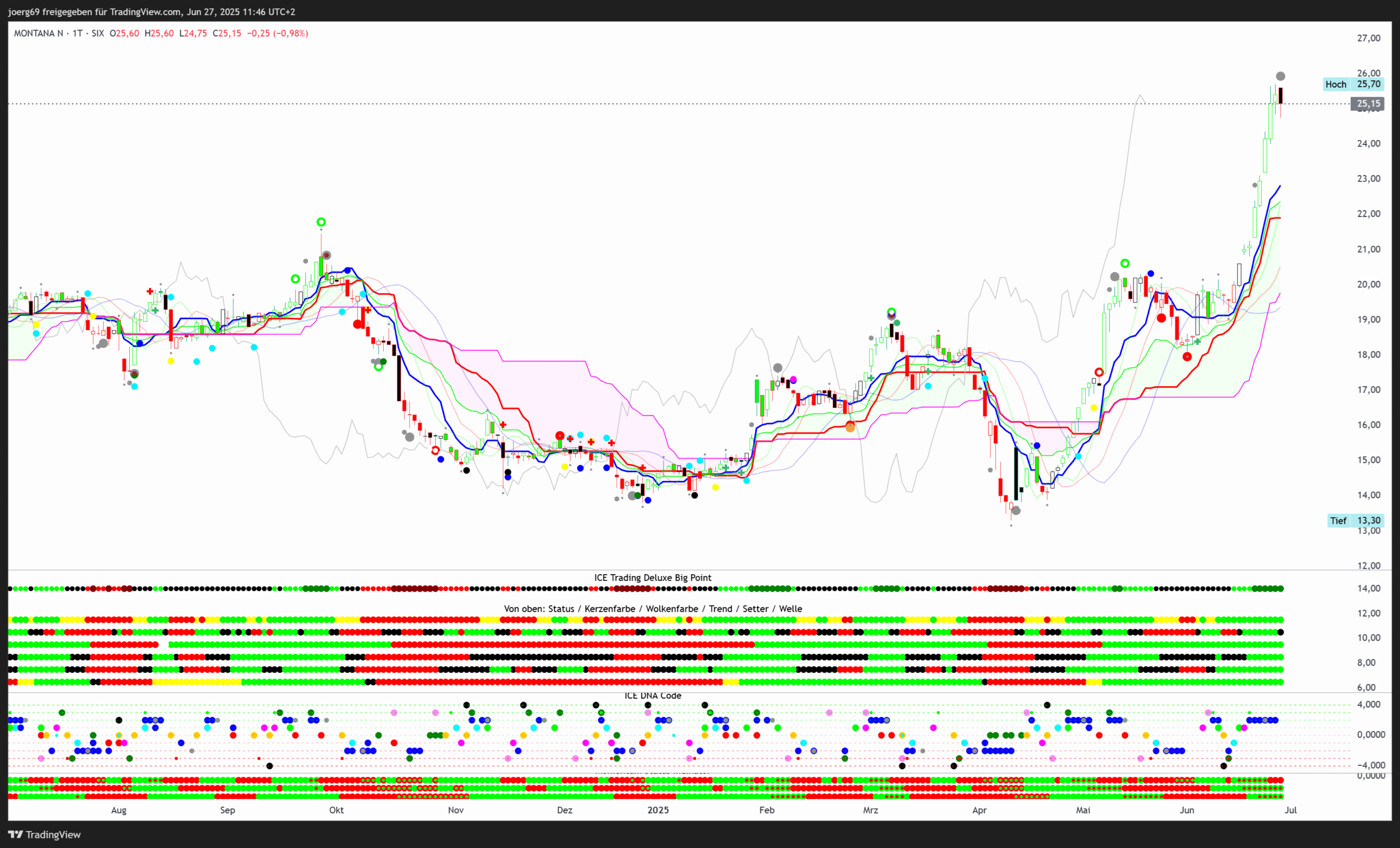Click the Status / Kerzenfarbe / Wolkenfarbe legend text
Viewport: 1400px width, 848px height.
tap(652, 609)
